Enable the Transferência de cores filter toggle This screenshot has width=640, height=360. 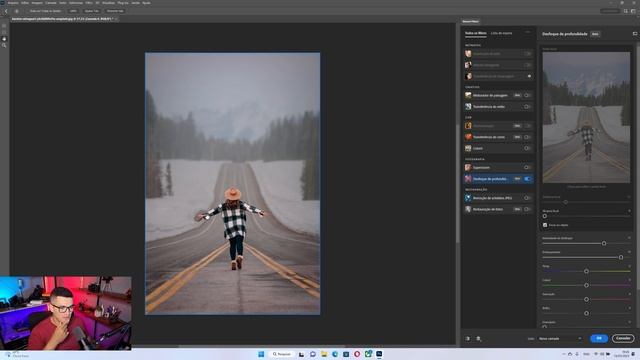point(527,137)
